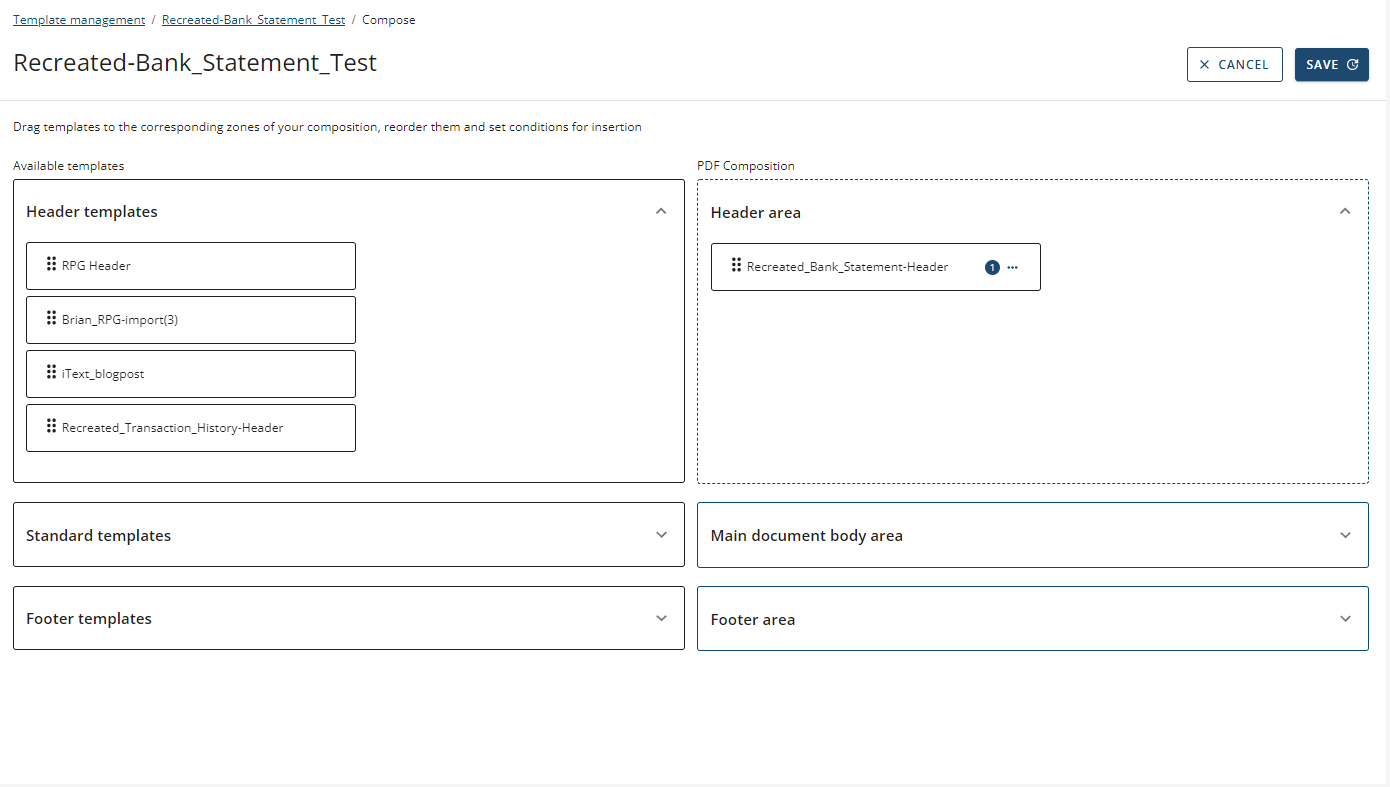Viewport: 1390px width, 787px height.
Task: Click drag handle of Brian_RPG-import(3) template
Action: coord(51,318)
